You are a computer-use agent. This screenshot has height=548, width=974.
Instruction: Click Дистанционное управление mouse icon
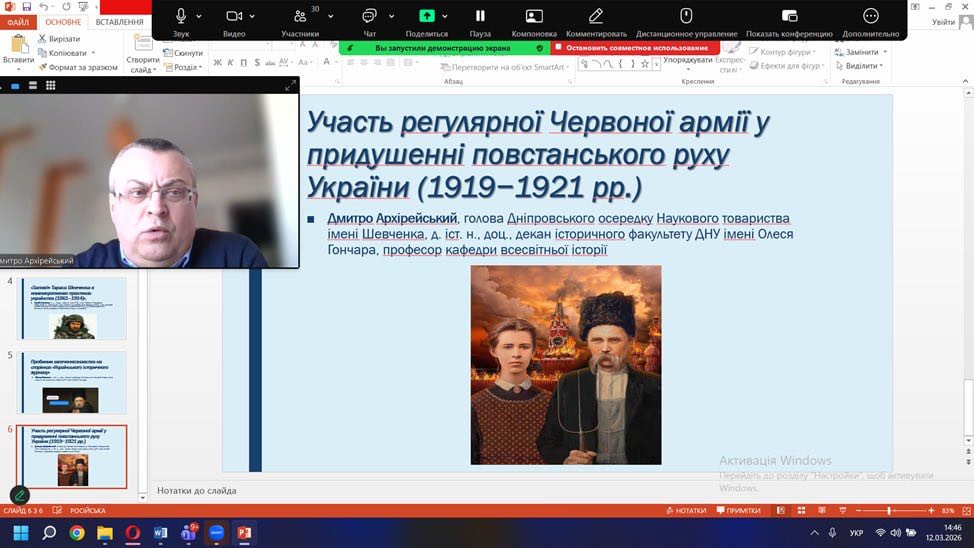coord(686,16)
